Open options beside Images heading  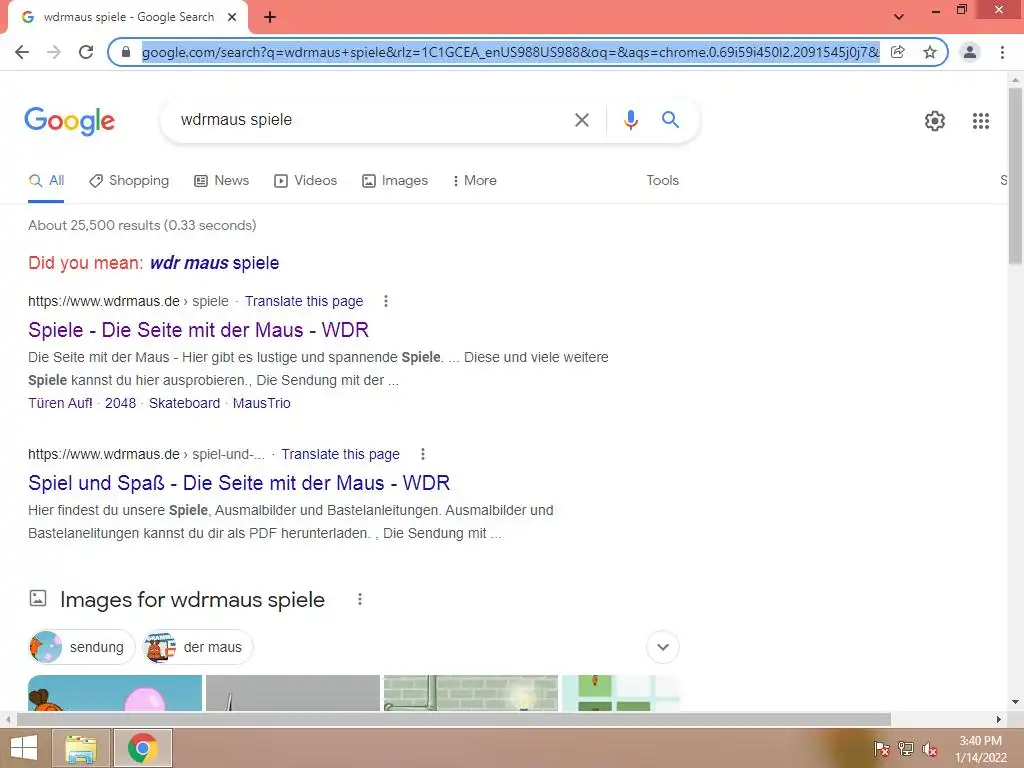pyautogui.click(x=360, y=600)
